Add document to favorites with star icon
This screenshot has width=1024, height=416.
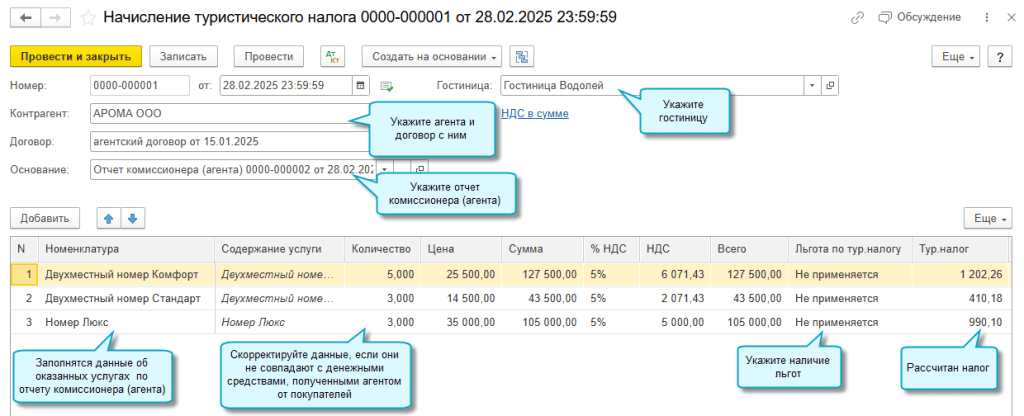pos(89,18)
